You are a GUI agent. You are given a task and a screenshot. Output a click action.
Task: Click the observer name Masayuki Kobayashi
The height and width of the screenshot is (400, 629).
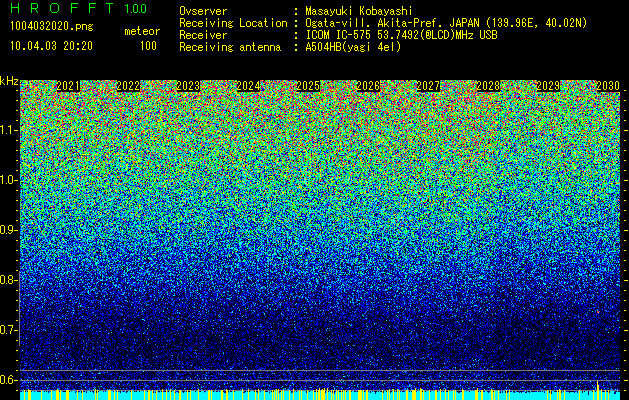(359, 11)
